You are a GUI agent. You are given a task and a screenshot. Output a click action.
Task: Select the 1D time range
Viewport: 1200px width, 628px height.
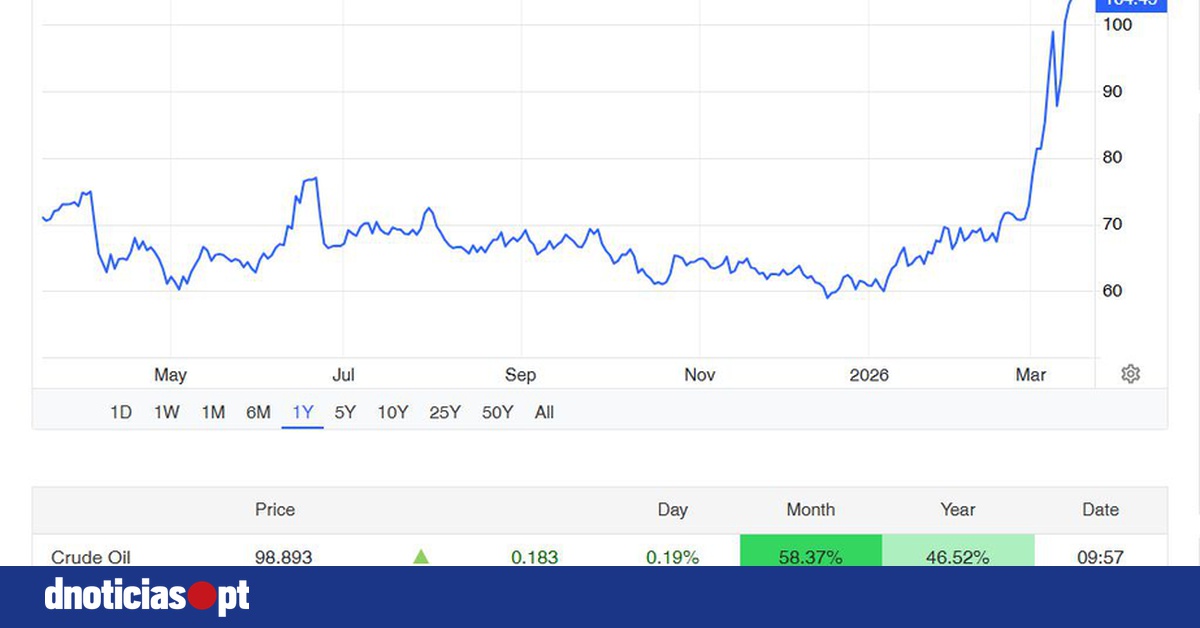pos(120,412)
